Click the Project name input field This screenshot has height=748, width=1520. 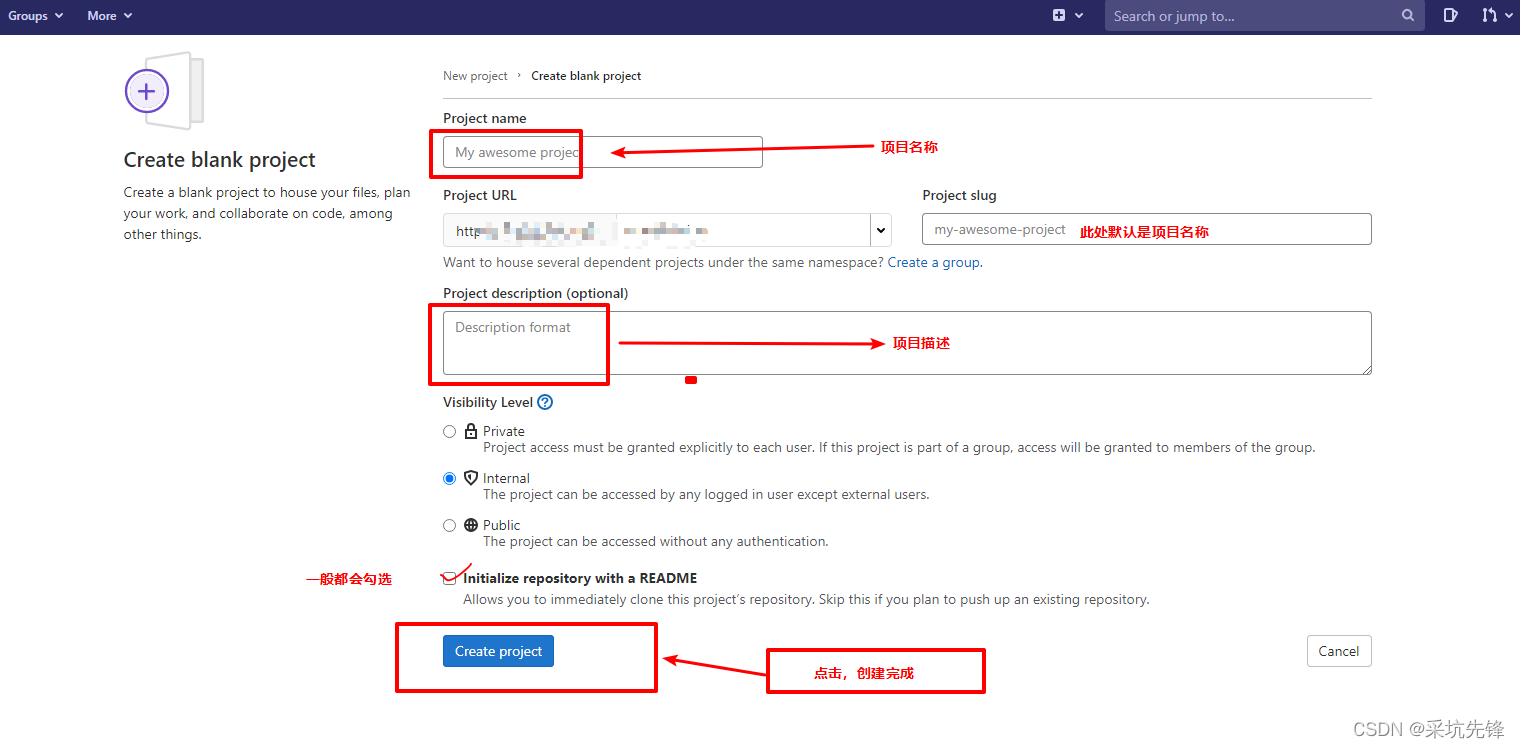pyautogui.click(x=603, y=152)
